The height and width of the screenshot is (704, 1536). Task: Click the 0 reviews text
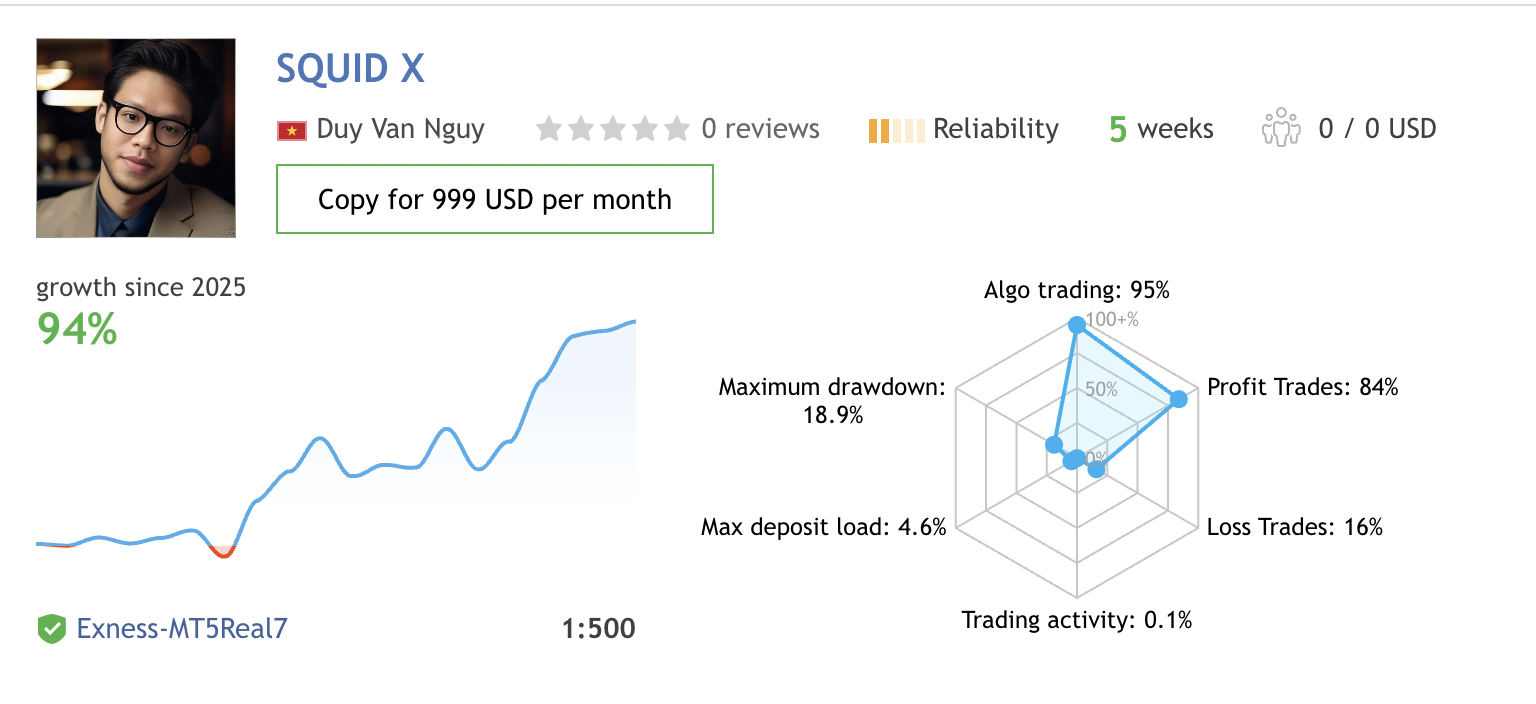point(760,129)
